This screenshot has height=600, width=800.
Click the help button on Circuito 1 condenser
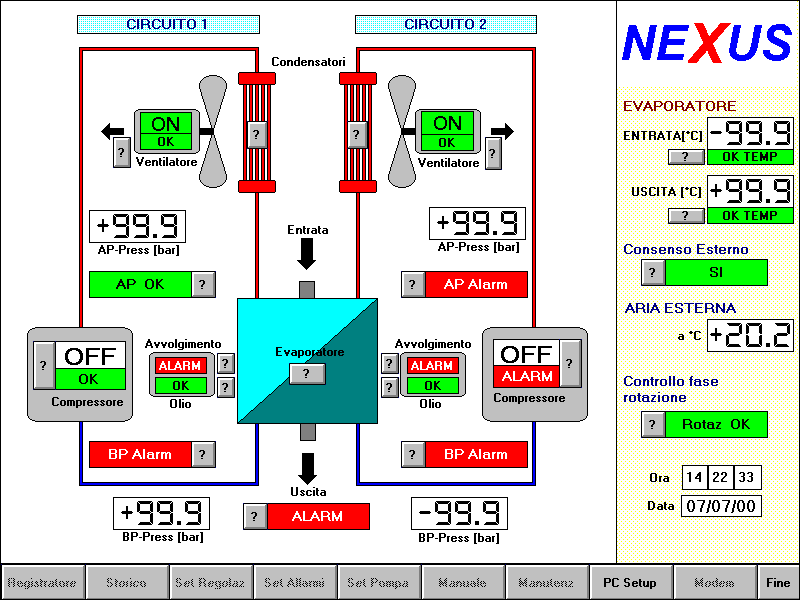coord(256,133)
